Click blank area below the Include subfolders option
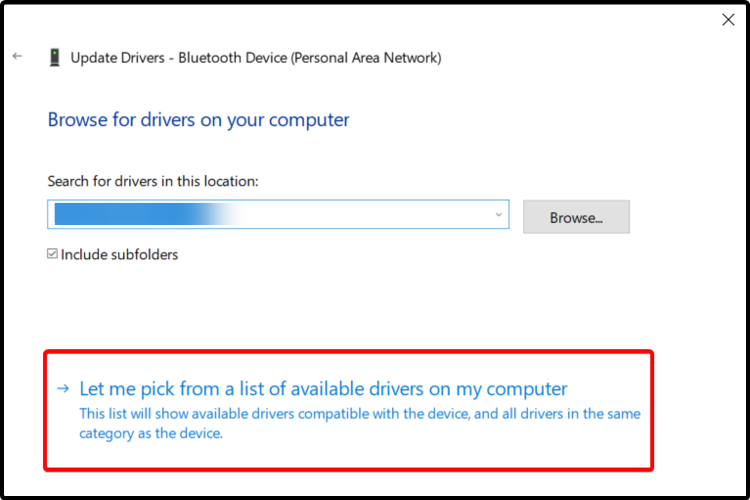This screenshot has width=750, height=500. click(x=300, y=305)
